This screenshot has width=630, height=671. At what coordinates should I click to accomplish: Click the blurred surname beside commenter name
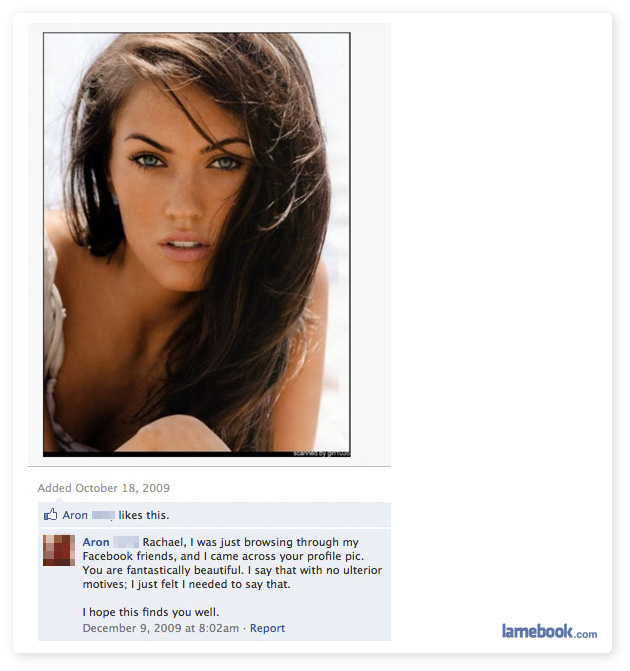pos(126,542)
